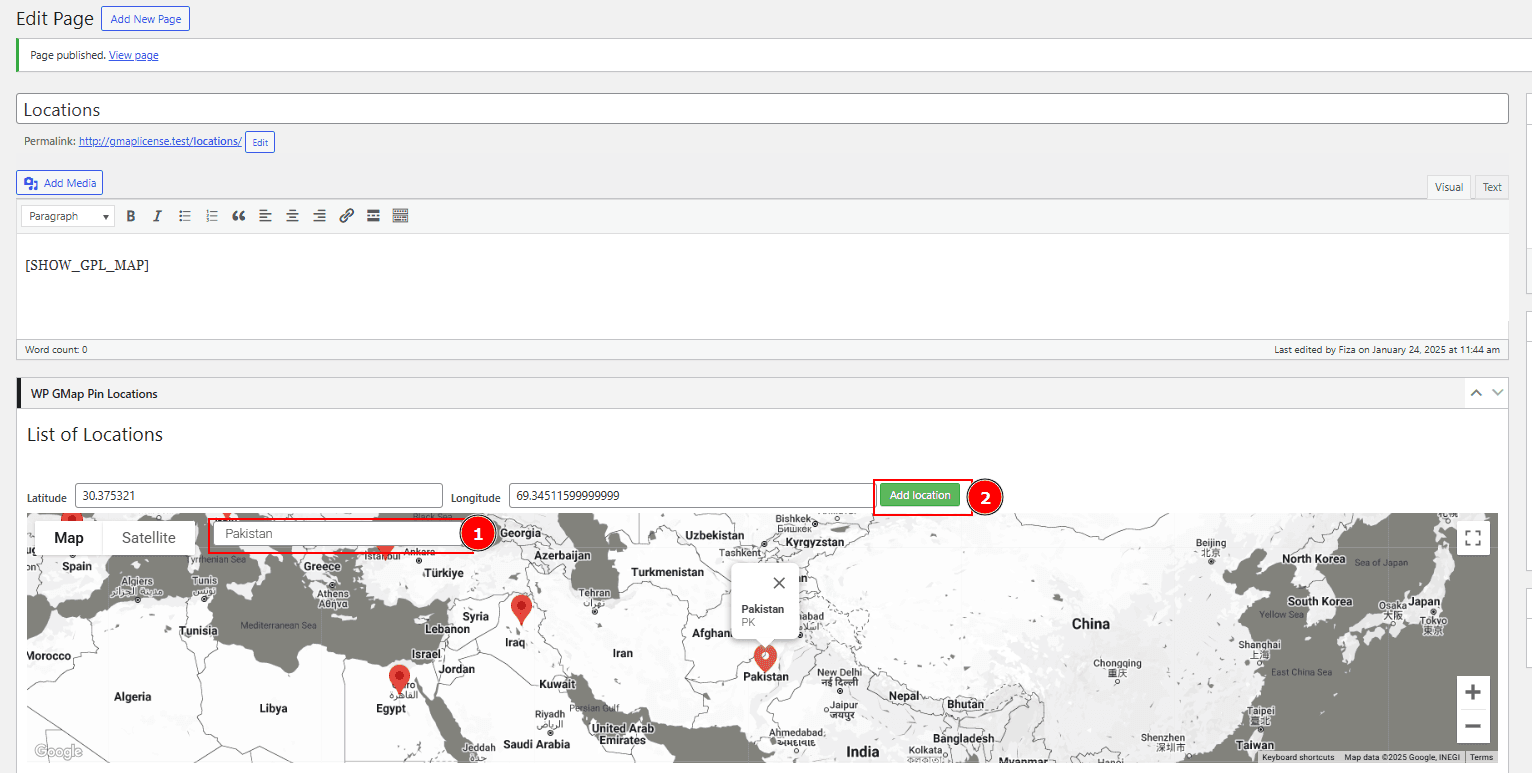Toggle fullscreen view on the map
The height and width of the screenshot is (773, 1532).
pyautogui.click(x=1472, y=538)
